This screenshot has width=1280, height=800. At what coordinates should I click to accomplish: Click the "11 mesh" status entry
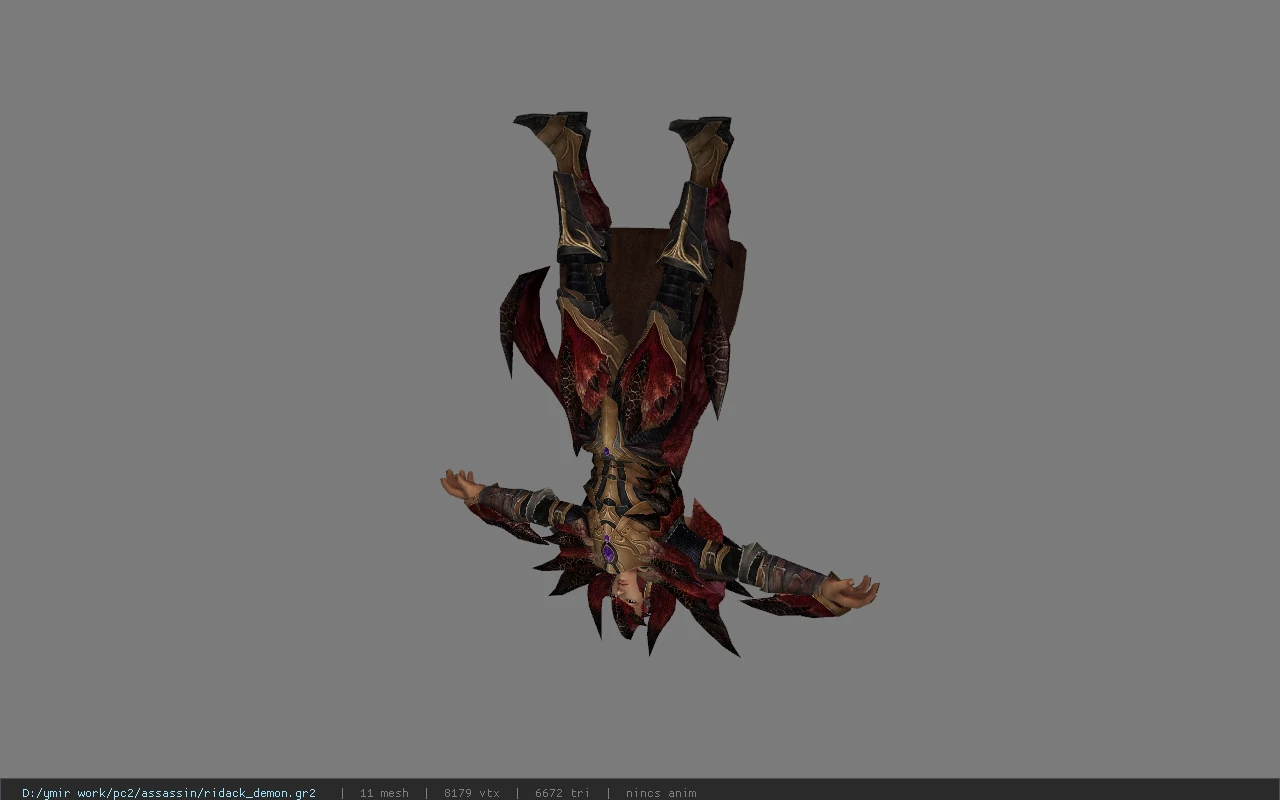384,793
